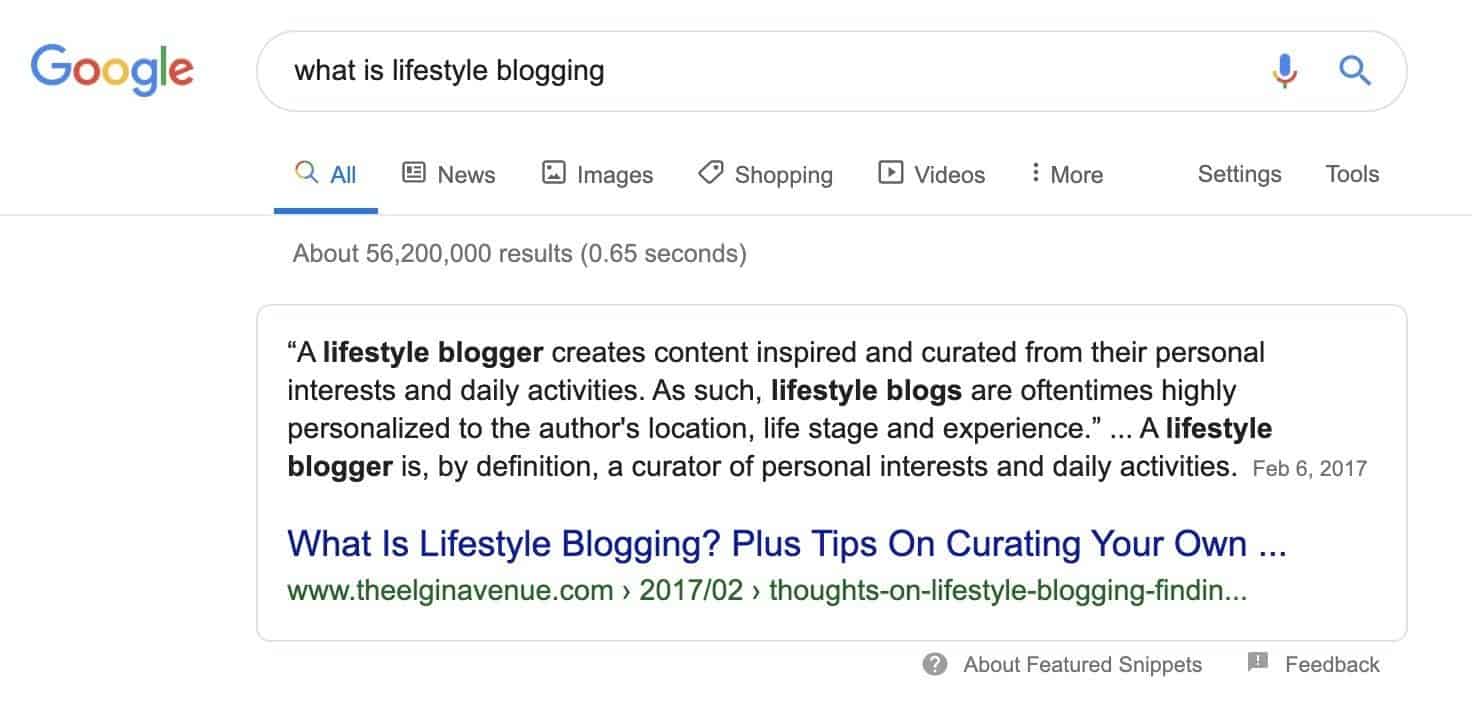Image resolution: width=1472 pixels, height=708 pixels.
Task: Click the Feedback flag icon
Action: point(1258,662)
